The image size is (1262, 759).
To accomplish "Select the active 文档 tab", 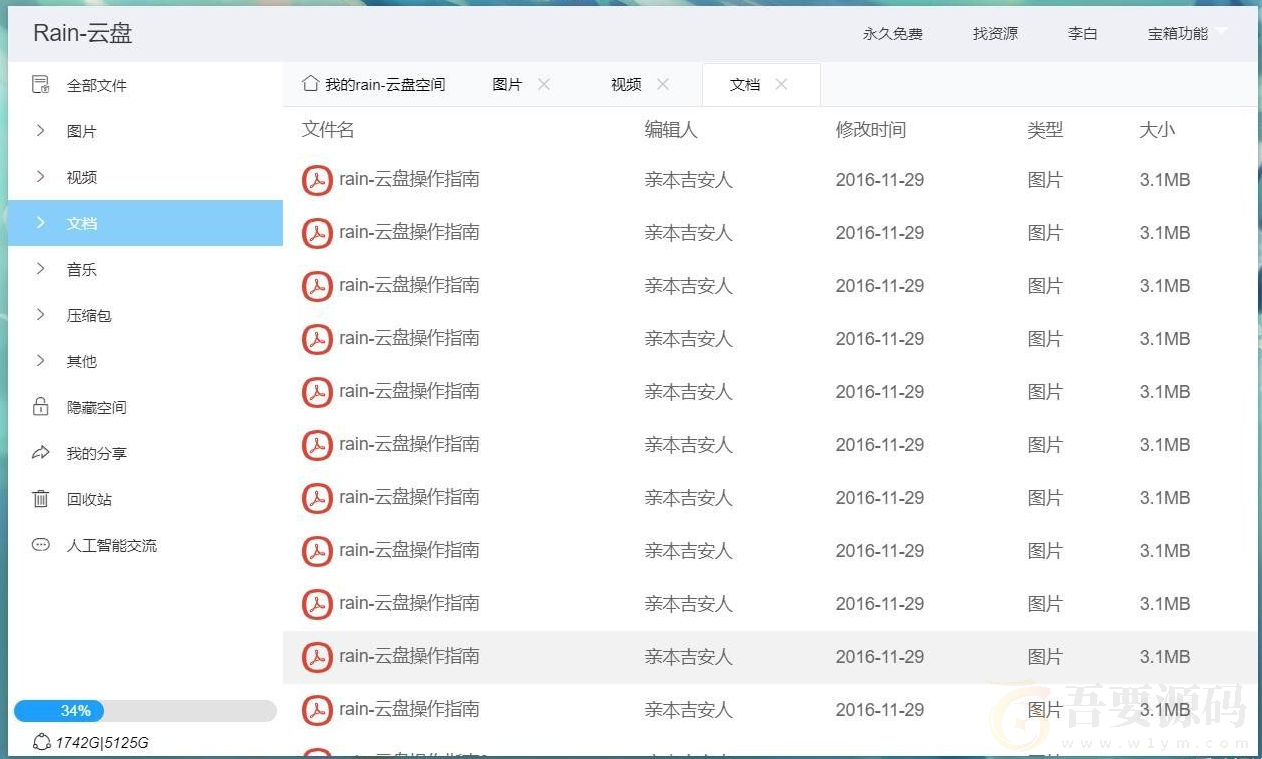I will coord(761,85).
